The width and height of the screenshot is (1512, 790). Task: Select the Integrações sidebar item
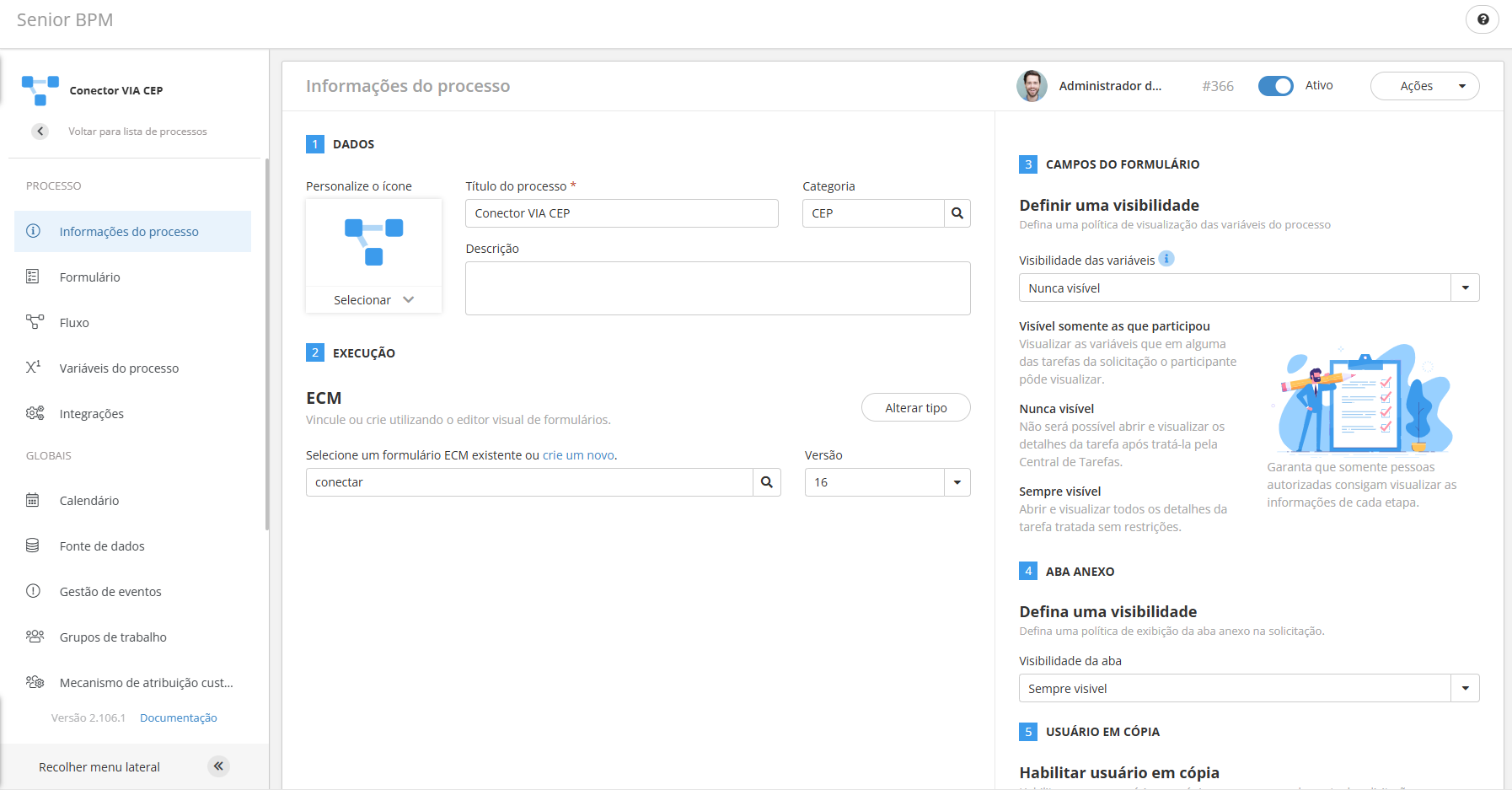point(92,414)
